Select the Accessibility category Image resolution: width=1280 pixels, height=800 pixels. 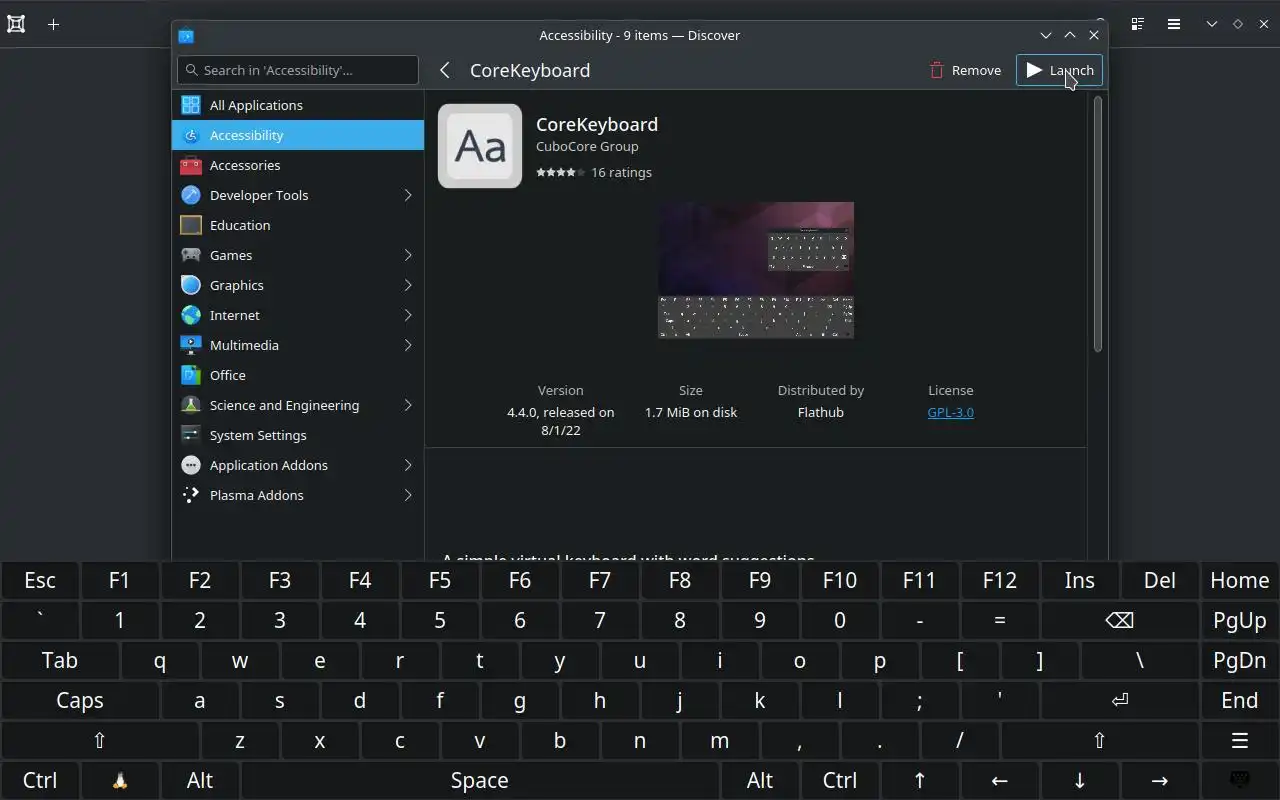click(x=298, y=135)
